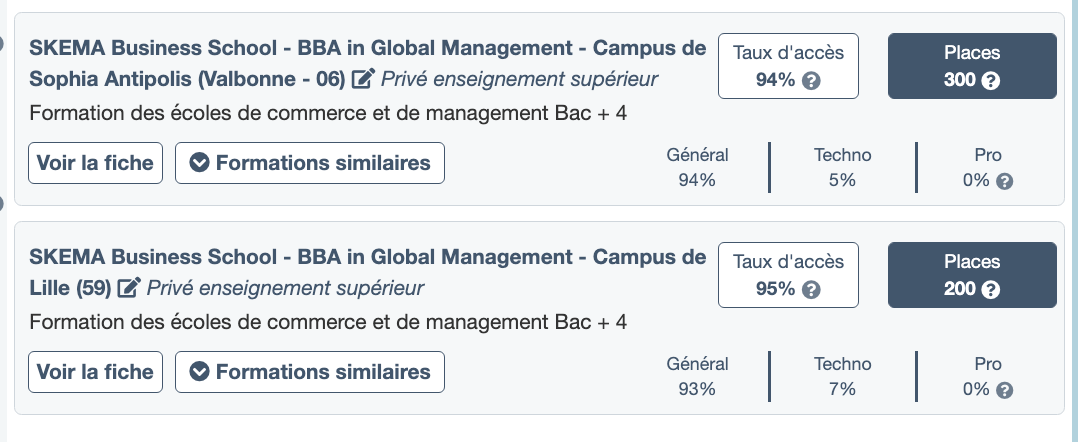The image size is (1078, 442).
Task: Expand Formations similaires for Lille campus
Action: (310, 372)
